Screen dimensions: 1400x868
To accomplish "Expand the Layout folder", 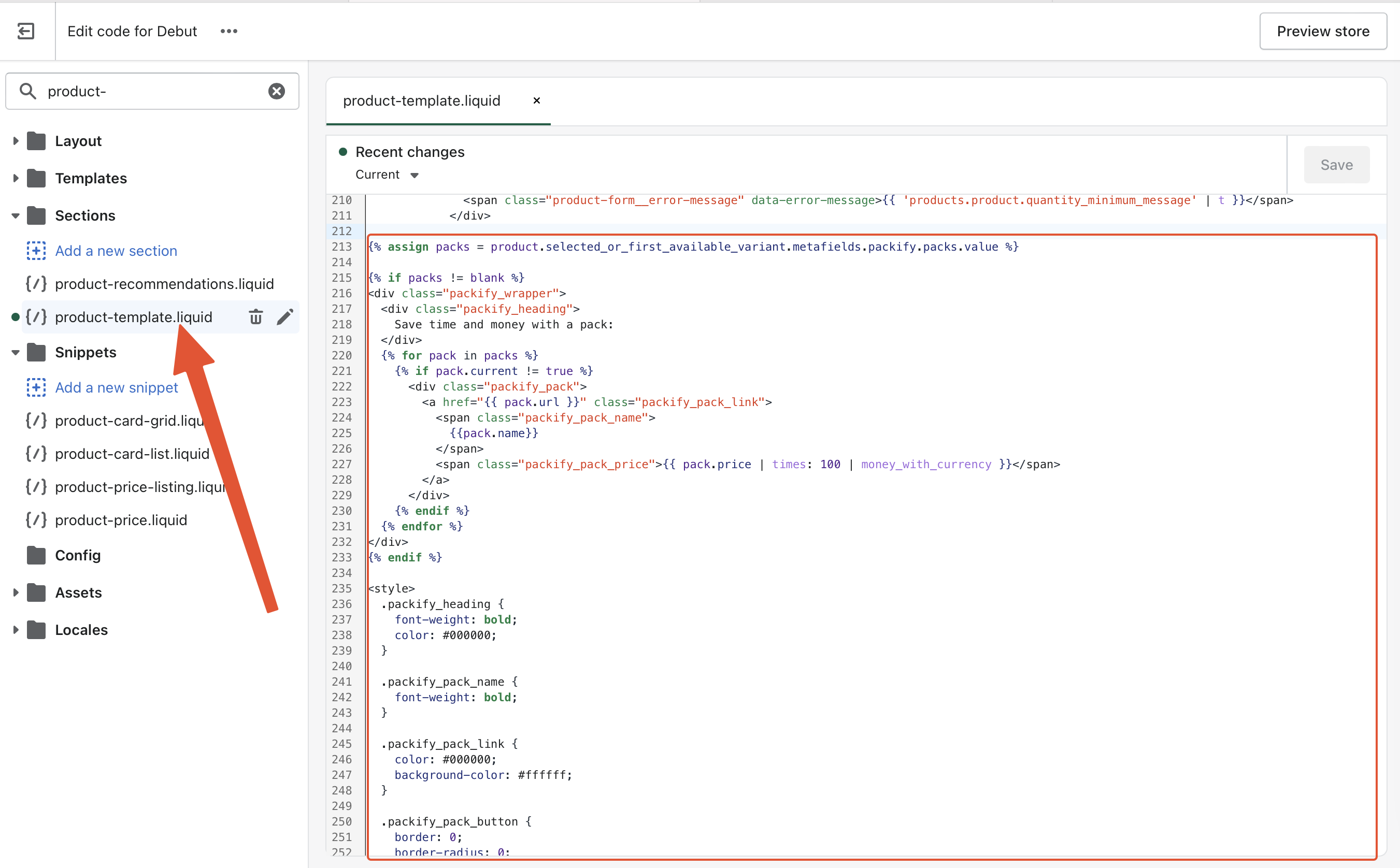I will click(16, 141).
